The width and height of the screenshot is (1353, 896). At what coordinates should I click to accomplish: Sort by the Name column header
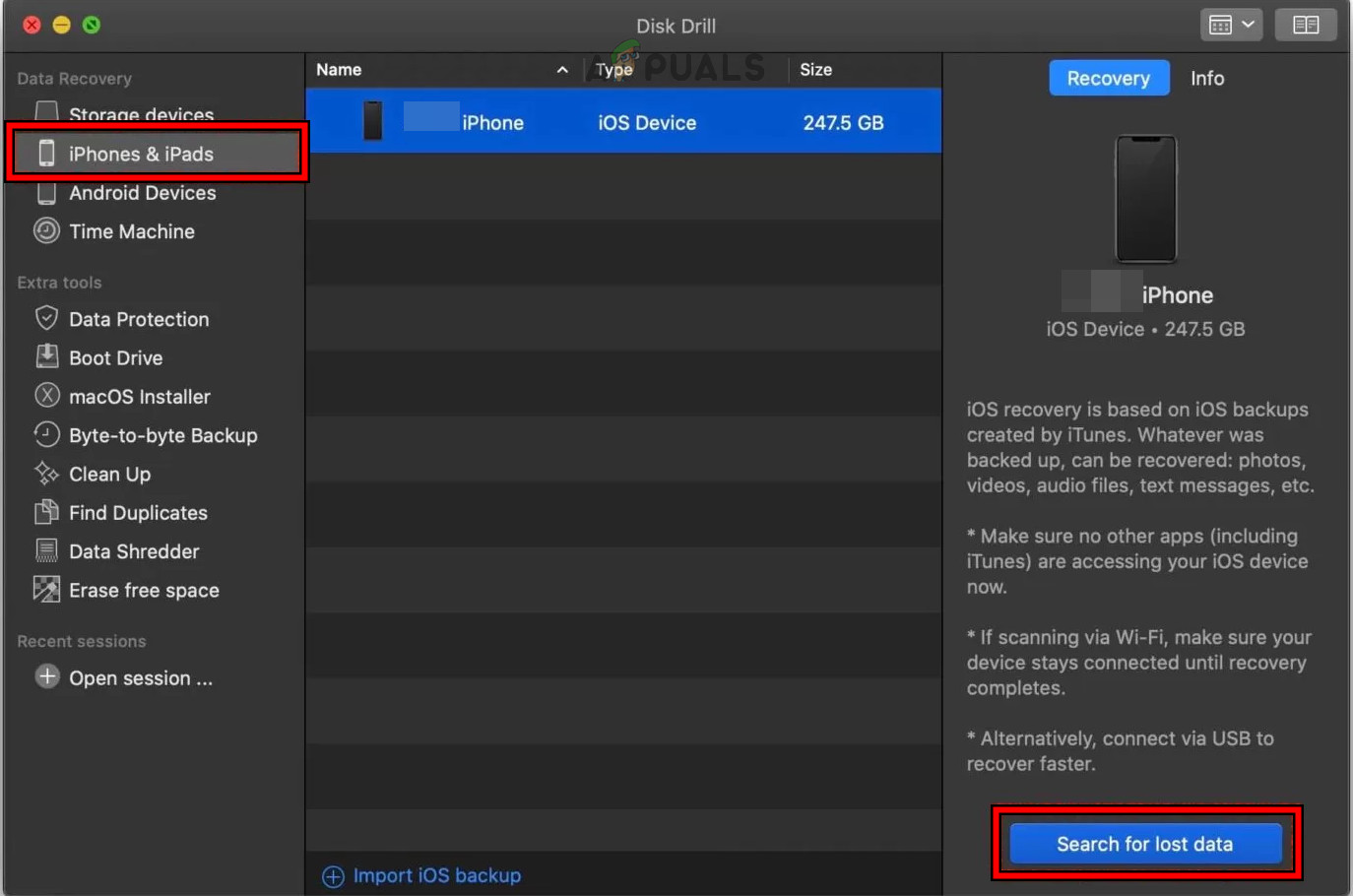[x=339, y=70]
